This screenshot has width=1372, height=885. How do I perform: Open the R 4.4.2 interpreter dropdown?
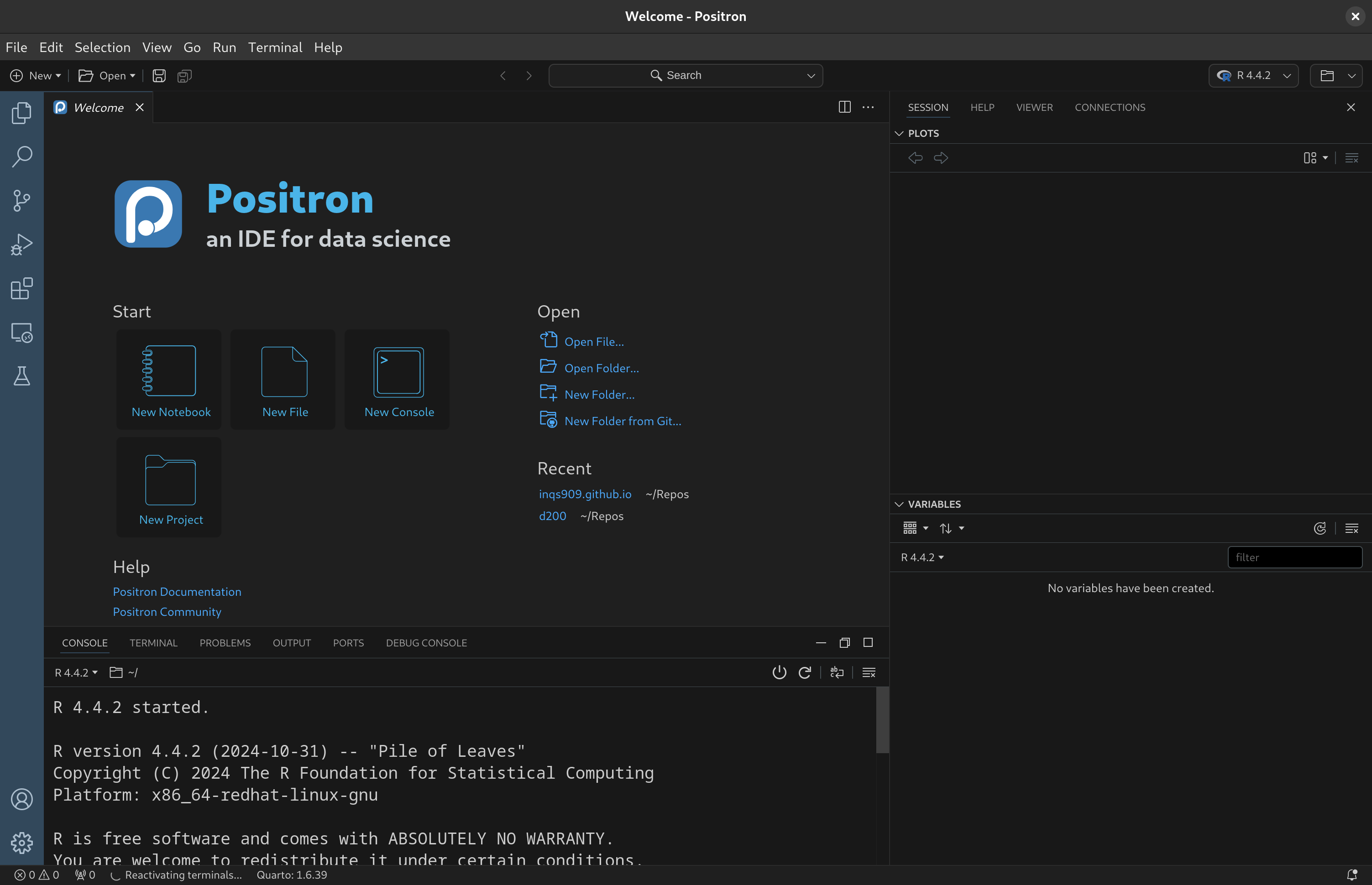pos(1253,75)
